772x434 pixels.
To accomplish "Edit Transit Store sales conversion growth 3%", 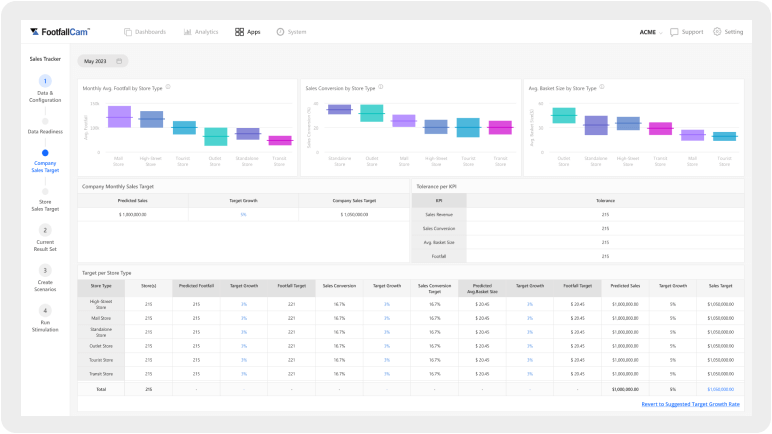I will click(387, 374).
